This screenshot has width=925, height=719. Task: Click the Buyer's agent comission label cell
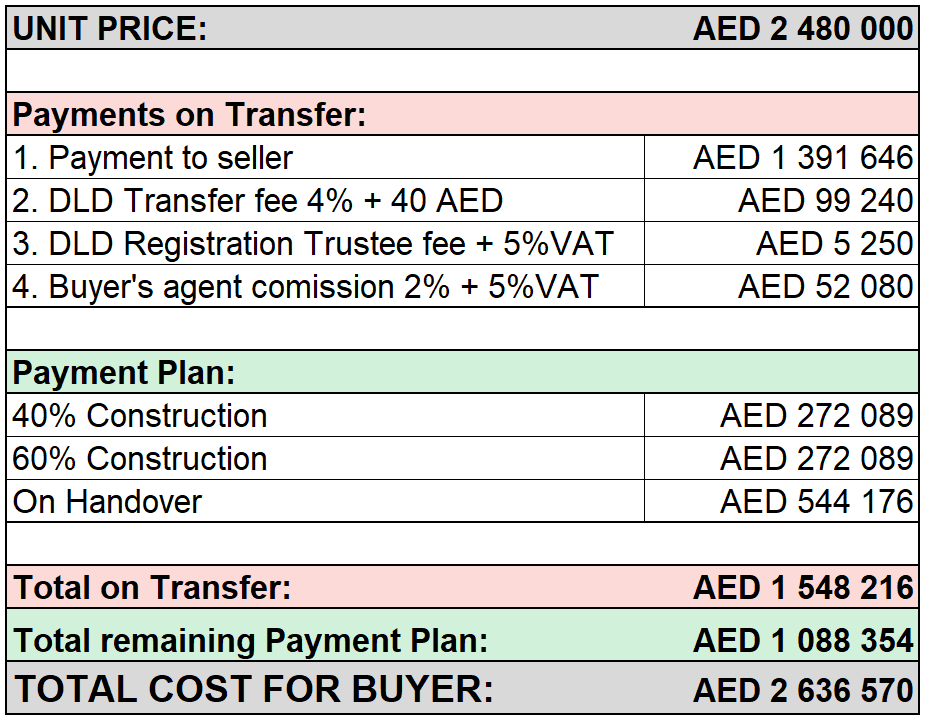[x=326, y=286]
